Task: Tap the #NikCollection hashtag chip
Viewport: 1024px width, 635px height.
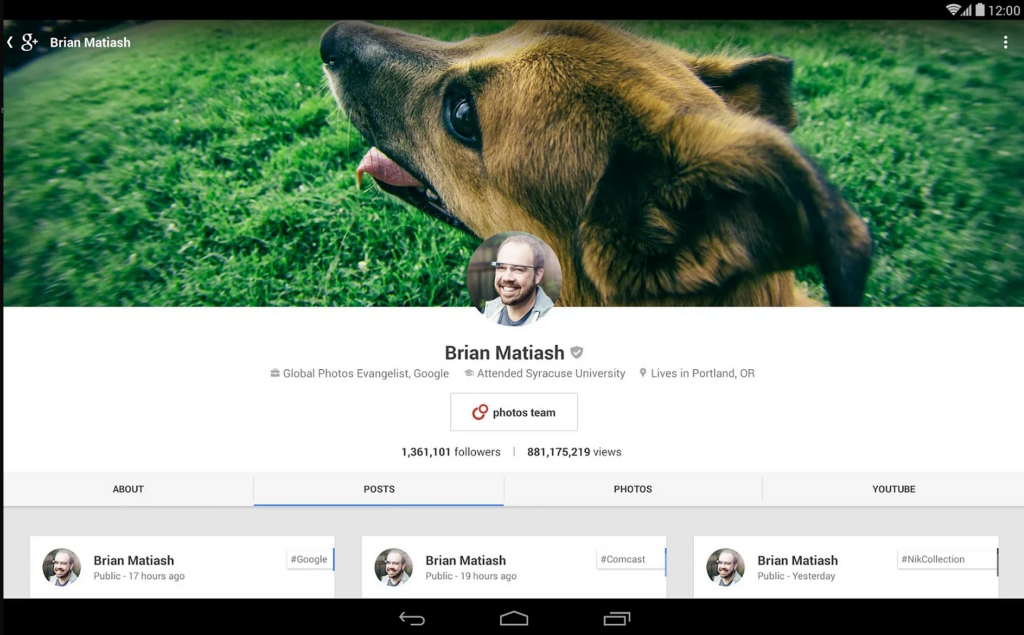Action: click(x=948, y=559)
